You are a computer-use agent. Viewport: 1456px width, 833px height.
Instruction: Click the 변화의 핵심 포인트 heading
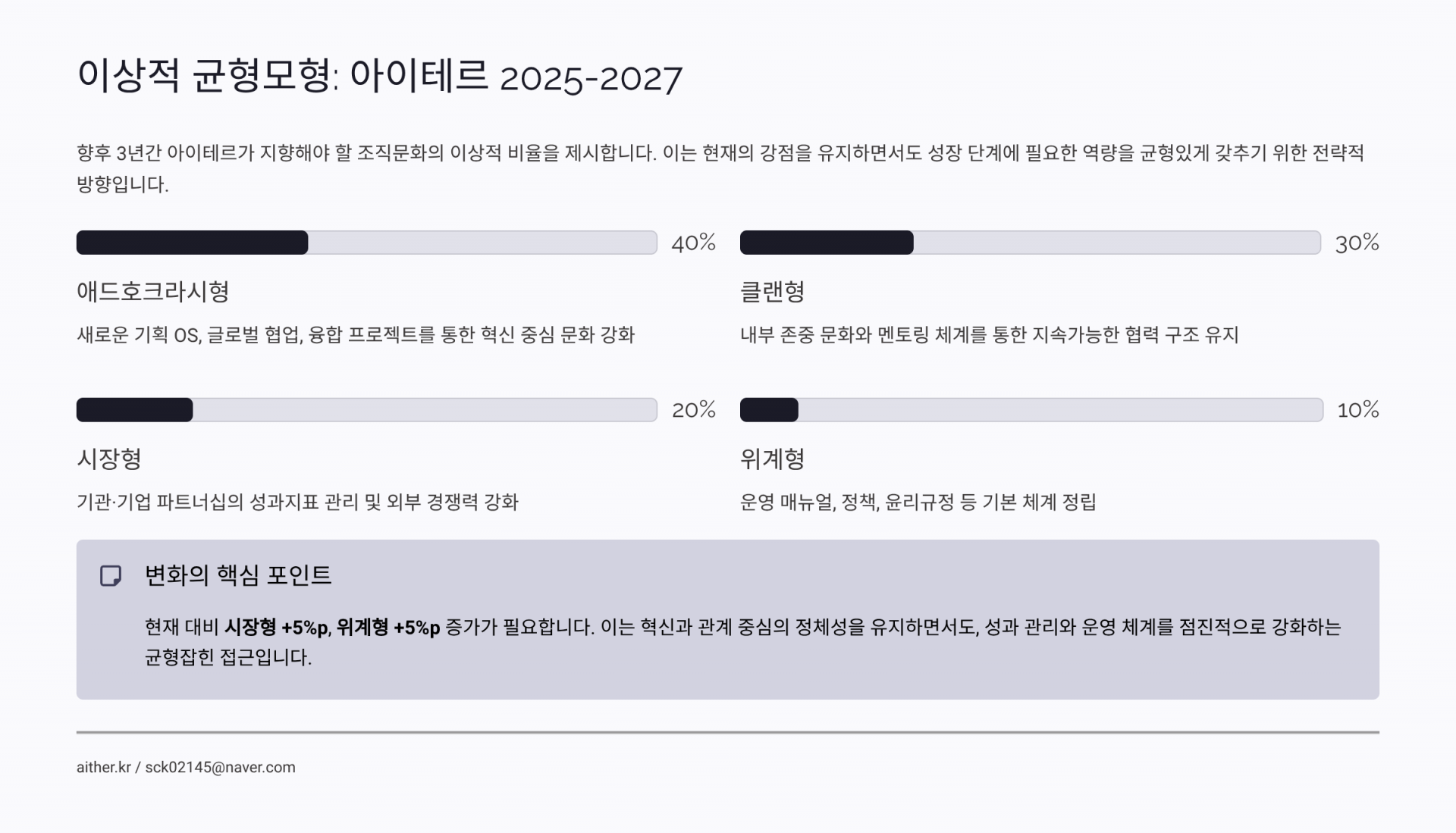(238, 575)
